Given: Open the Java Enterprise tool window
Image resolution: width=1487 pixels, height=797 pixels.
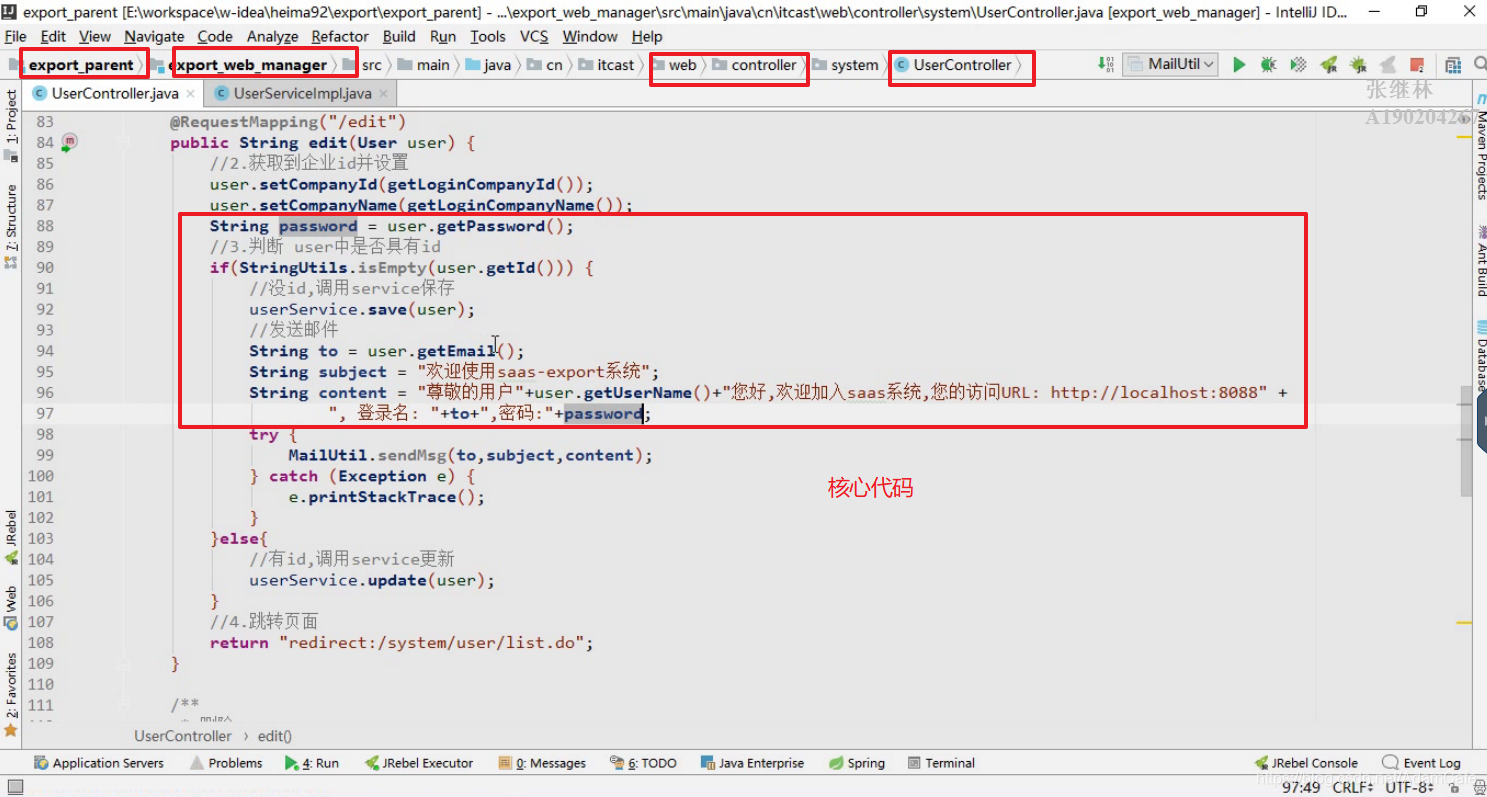Looking at the screenshot, I should click(751, 763).
